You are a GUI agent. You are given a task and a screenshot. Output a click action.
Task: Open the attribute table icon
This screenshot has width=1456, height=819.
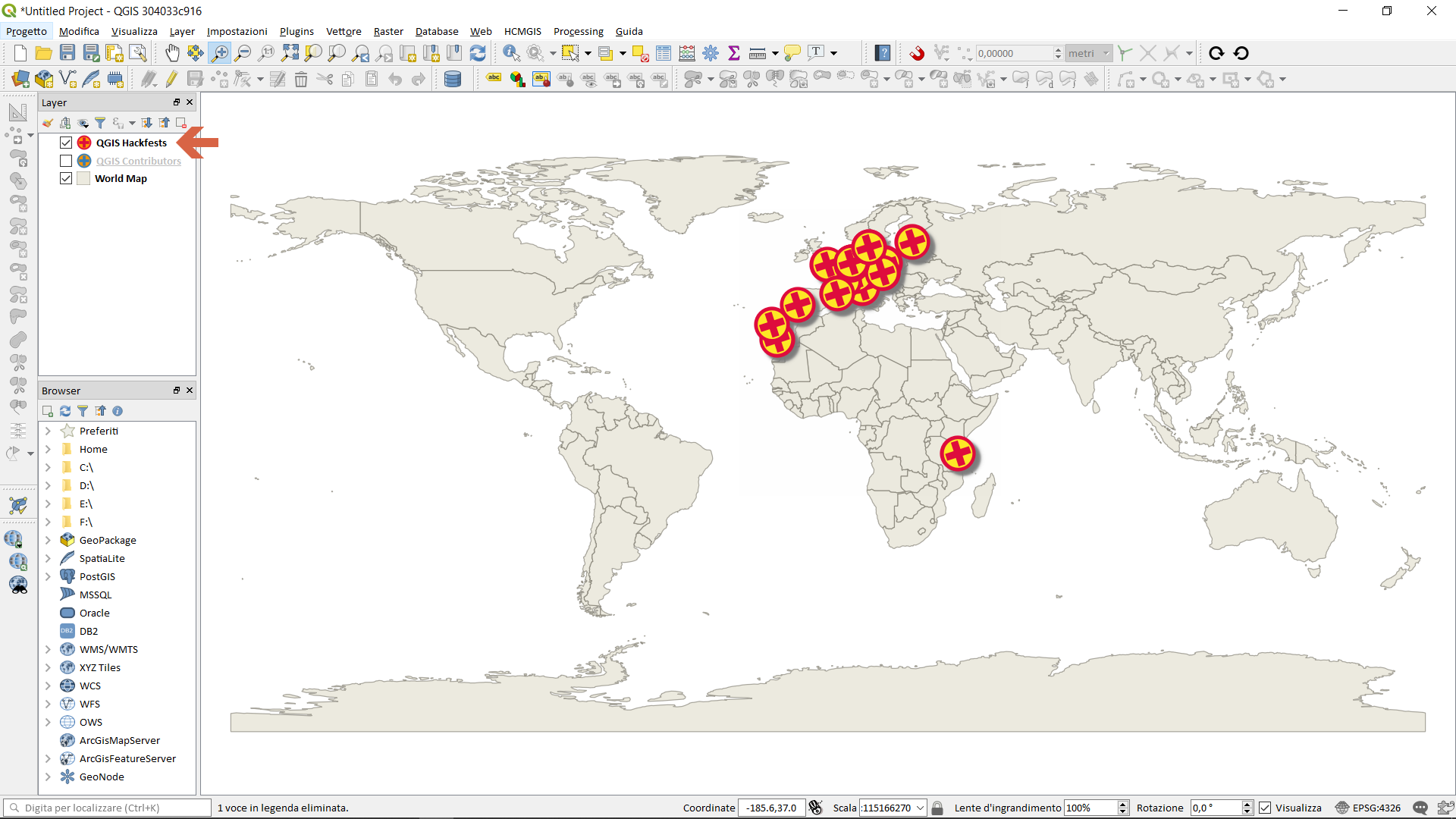664,53
